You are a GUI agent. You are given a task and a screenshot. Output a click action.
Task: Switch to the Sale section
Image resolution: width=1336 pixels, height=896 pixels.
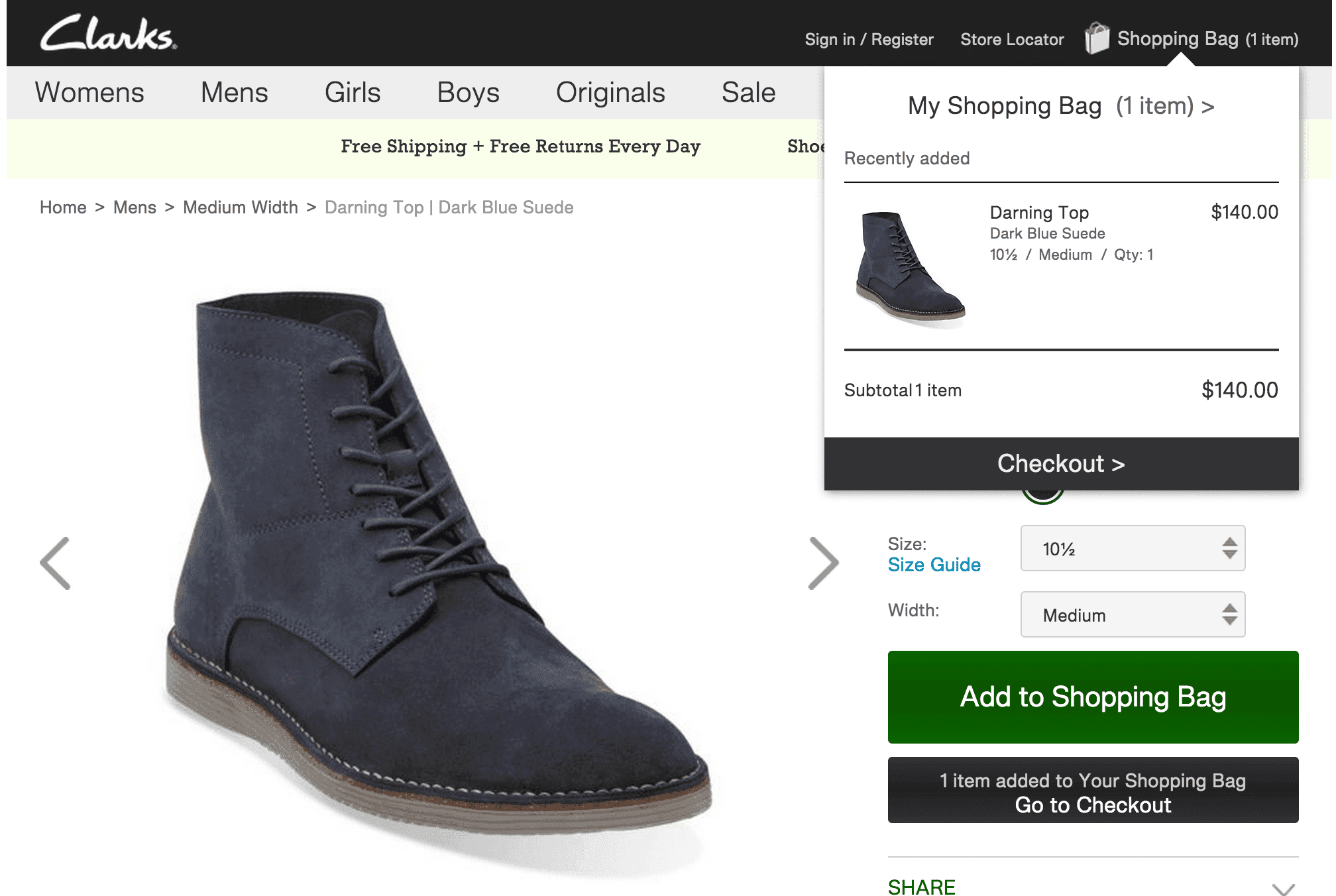pos(748,92)
